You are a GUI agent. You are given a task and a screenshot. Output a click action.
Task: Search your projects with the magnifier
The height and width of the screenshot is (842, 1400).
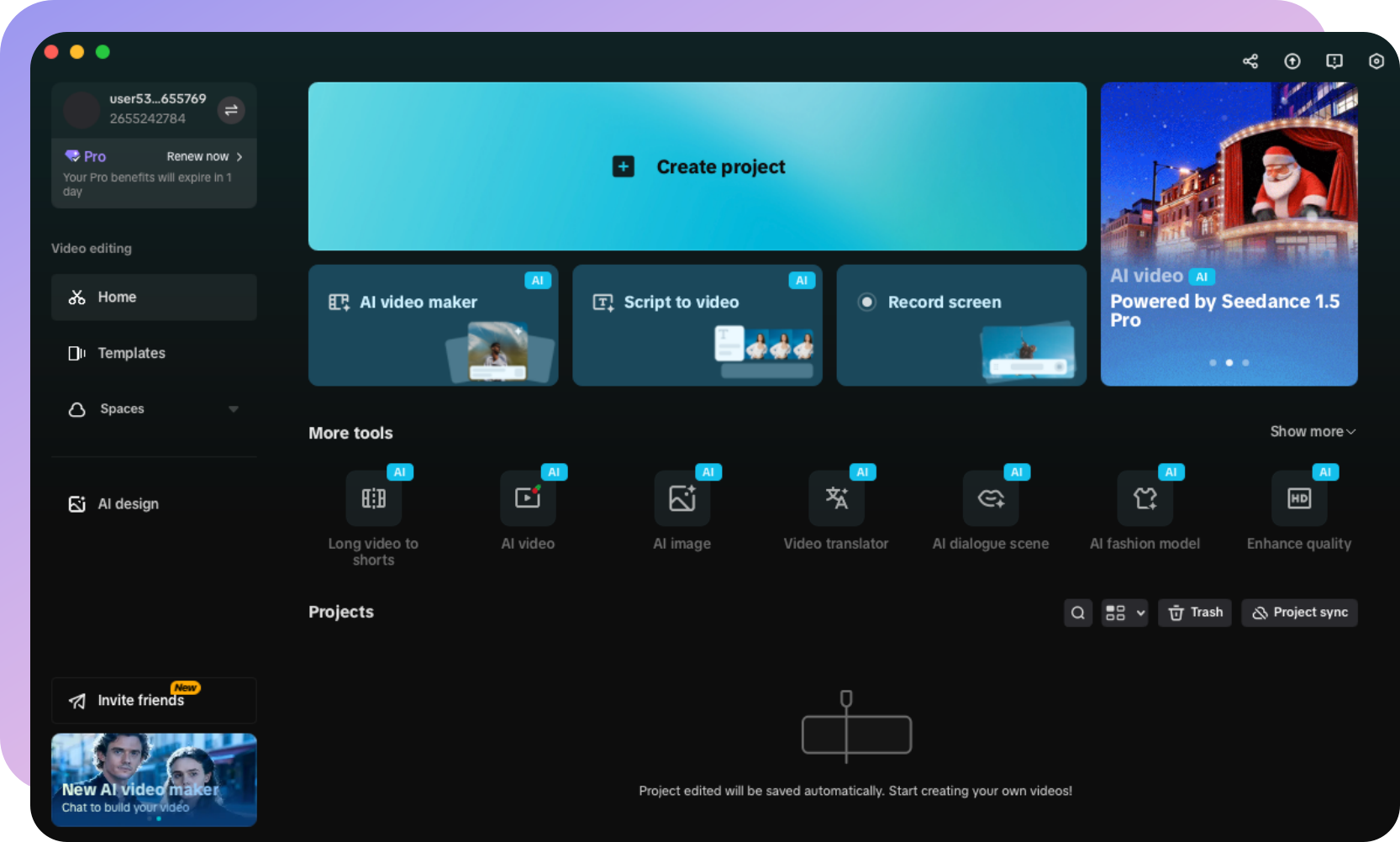(x=1078, y=613)
